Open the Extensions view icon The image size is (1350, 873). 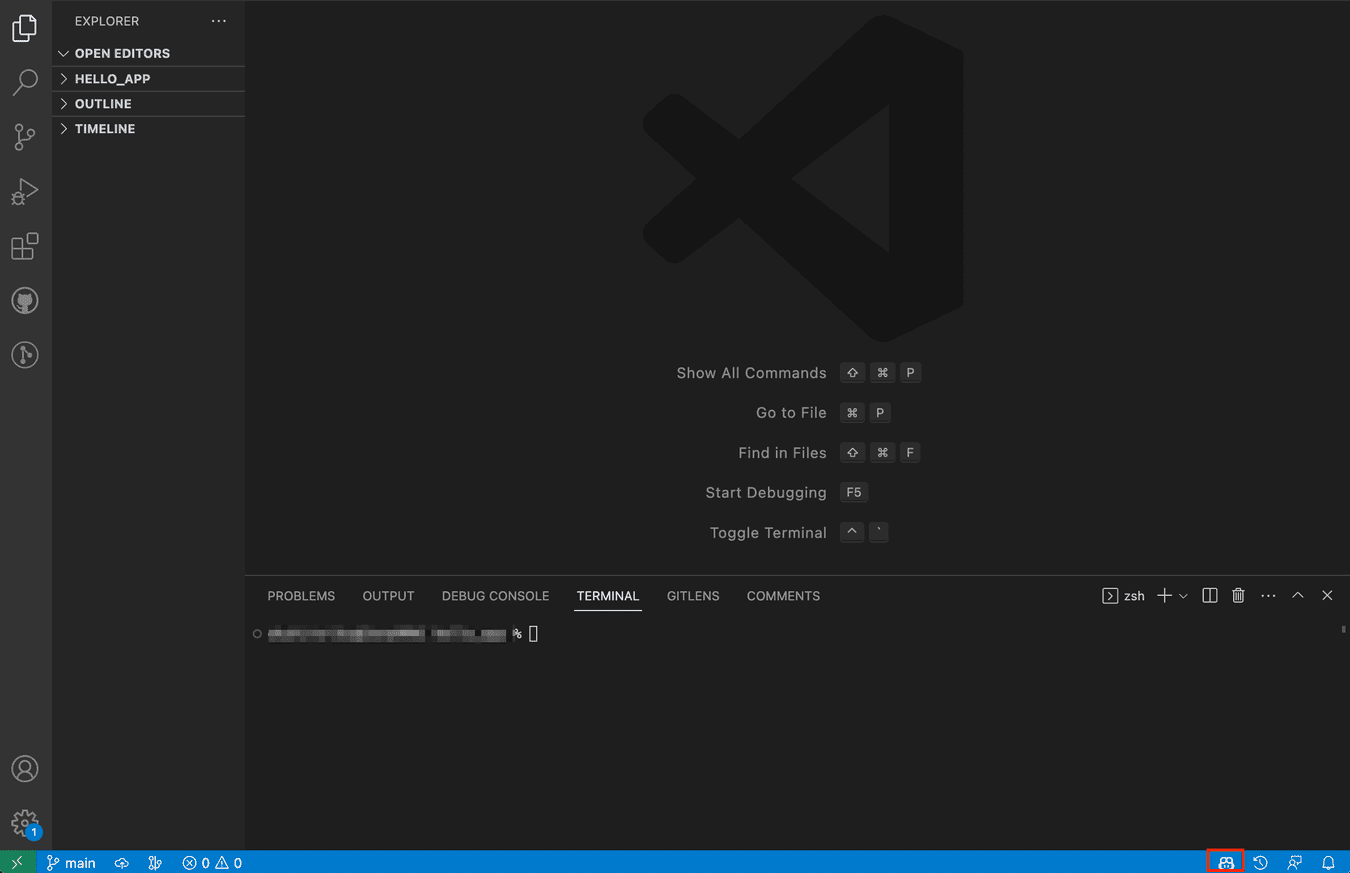click(x=25, y=246)
